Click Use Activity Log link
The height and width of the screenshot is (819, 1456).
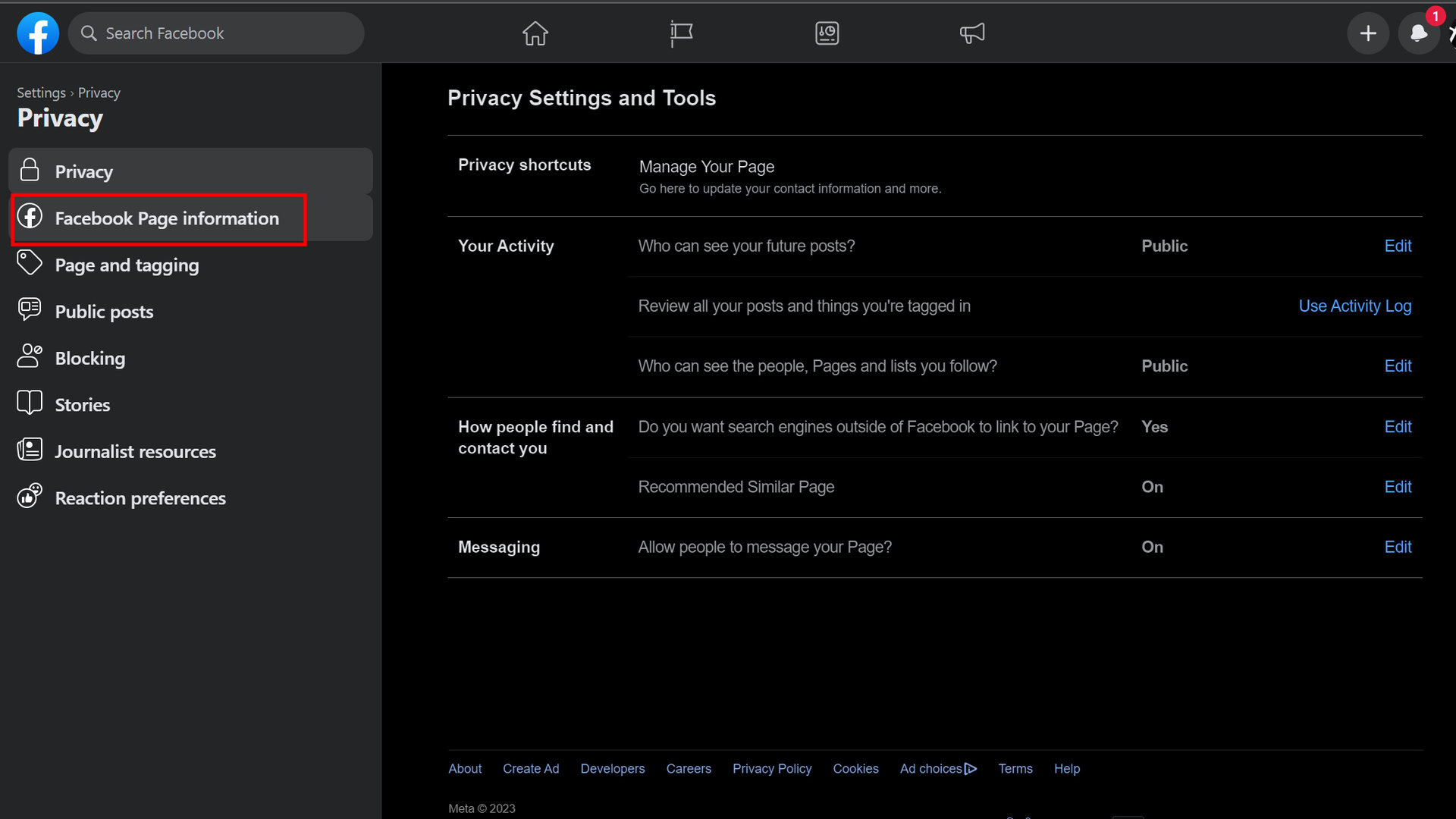tap(1354, 306)
